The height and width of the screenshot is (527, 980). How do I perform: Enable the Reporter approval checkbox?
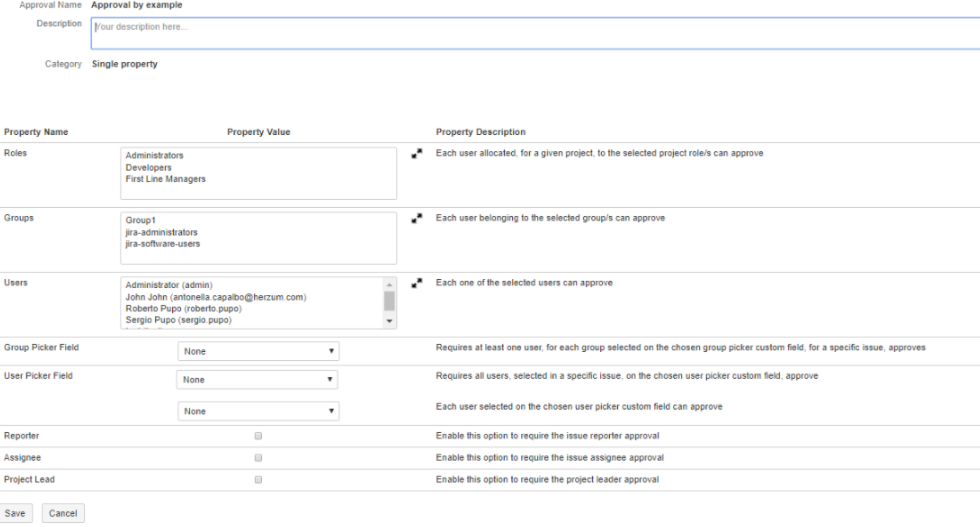258,436
